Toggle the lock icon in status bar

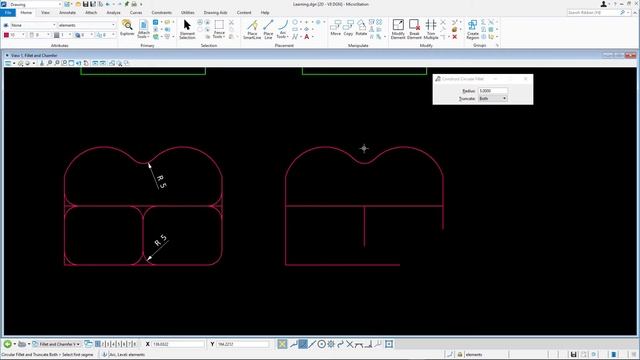coord(460,354)
